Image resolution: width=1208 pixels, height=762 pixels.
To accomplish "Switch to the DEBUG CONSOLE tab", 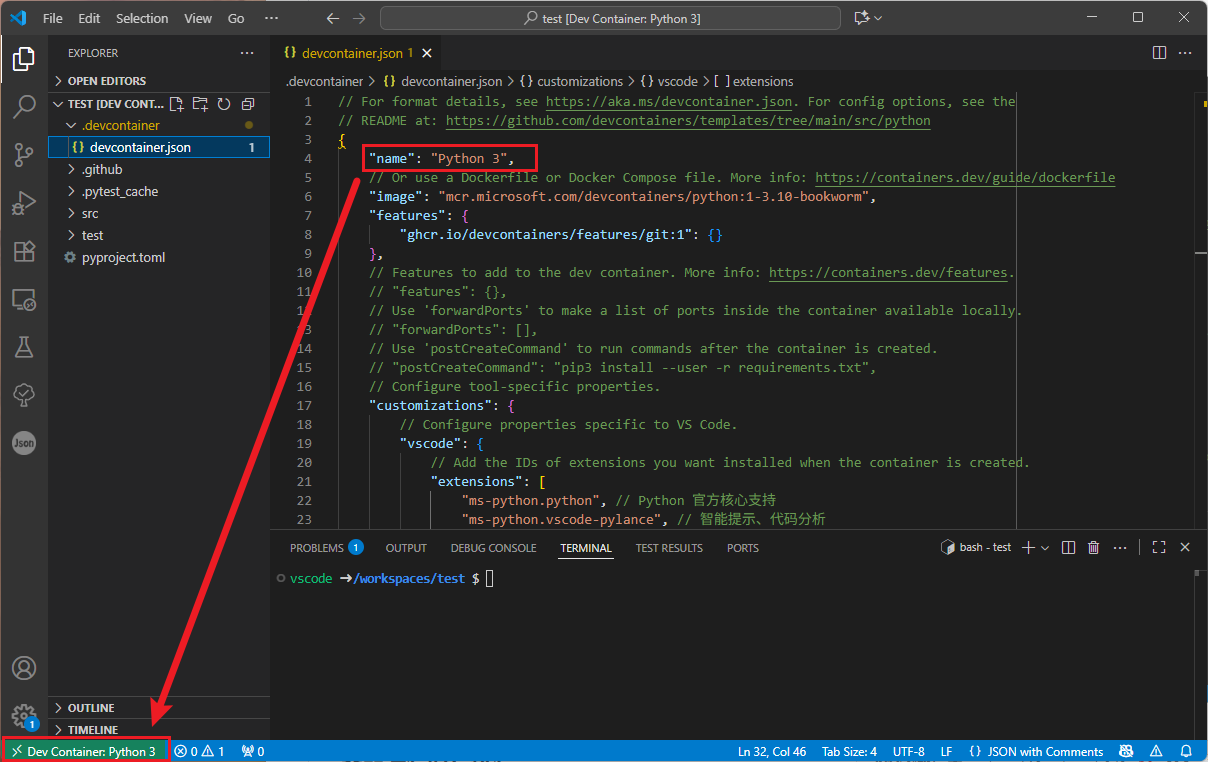I will pyautogui.click(x=493, y=548).
